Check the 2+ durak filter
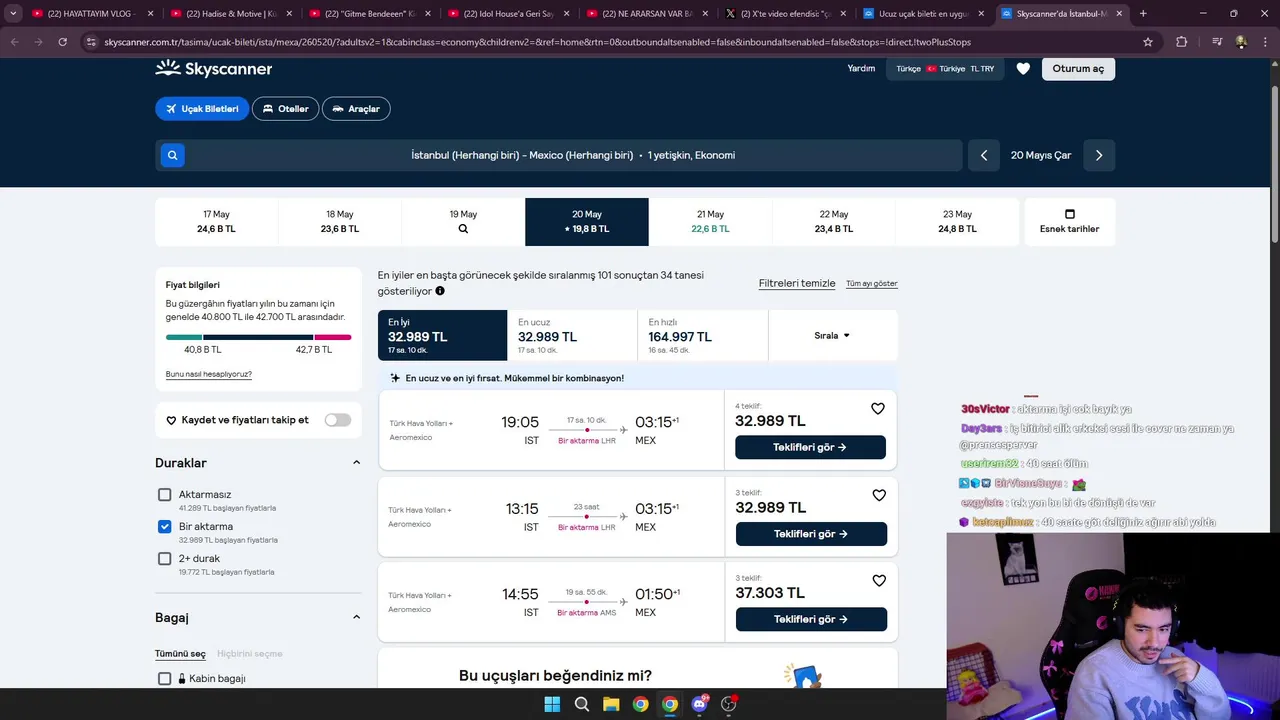 (x=165, y=558)
